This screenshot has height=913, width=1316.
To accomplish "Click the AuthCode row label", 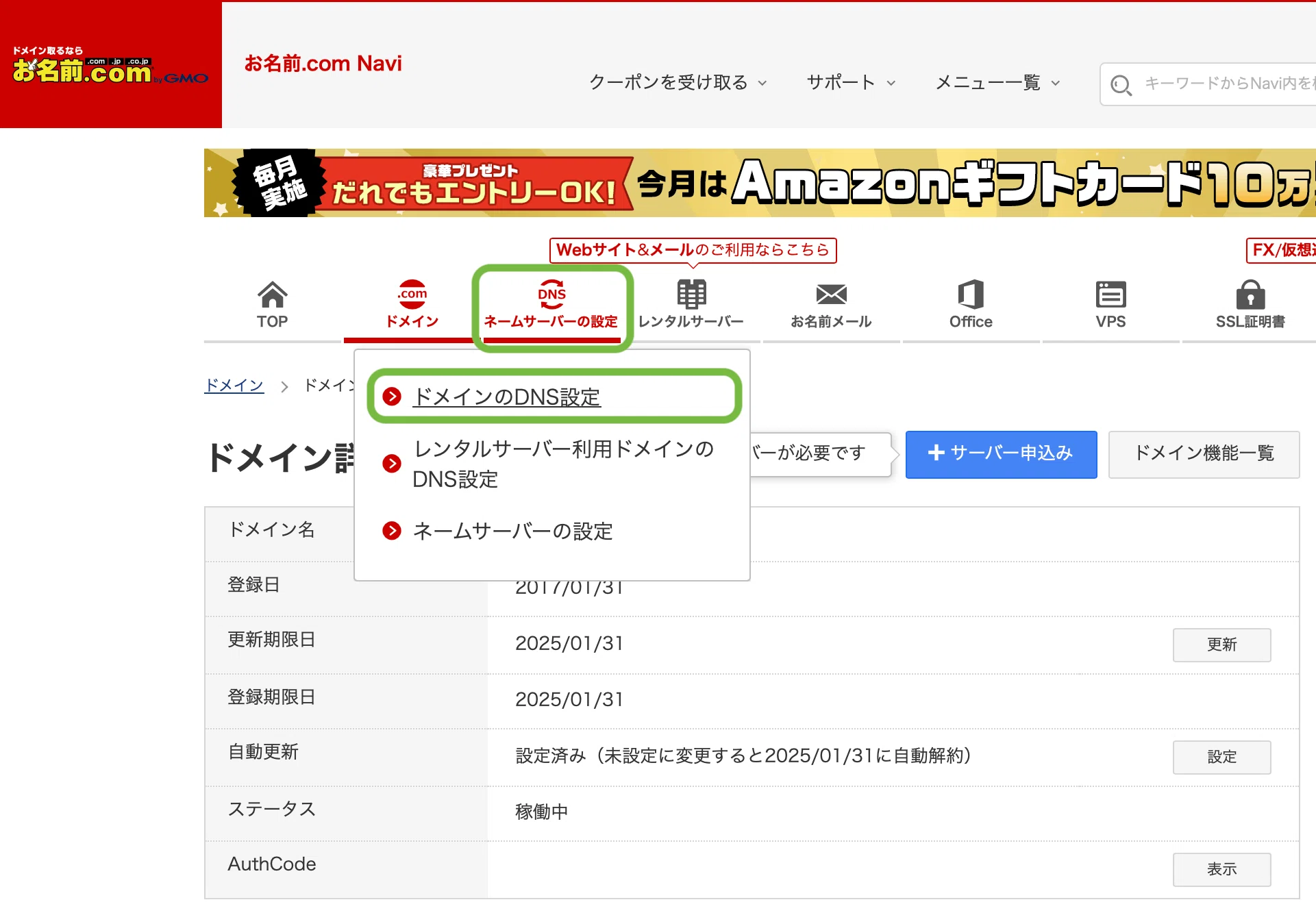I will (x=272, y=864).
